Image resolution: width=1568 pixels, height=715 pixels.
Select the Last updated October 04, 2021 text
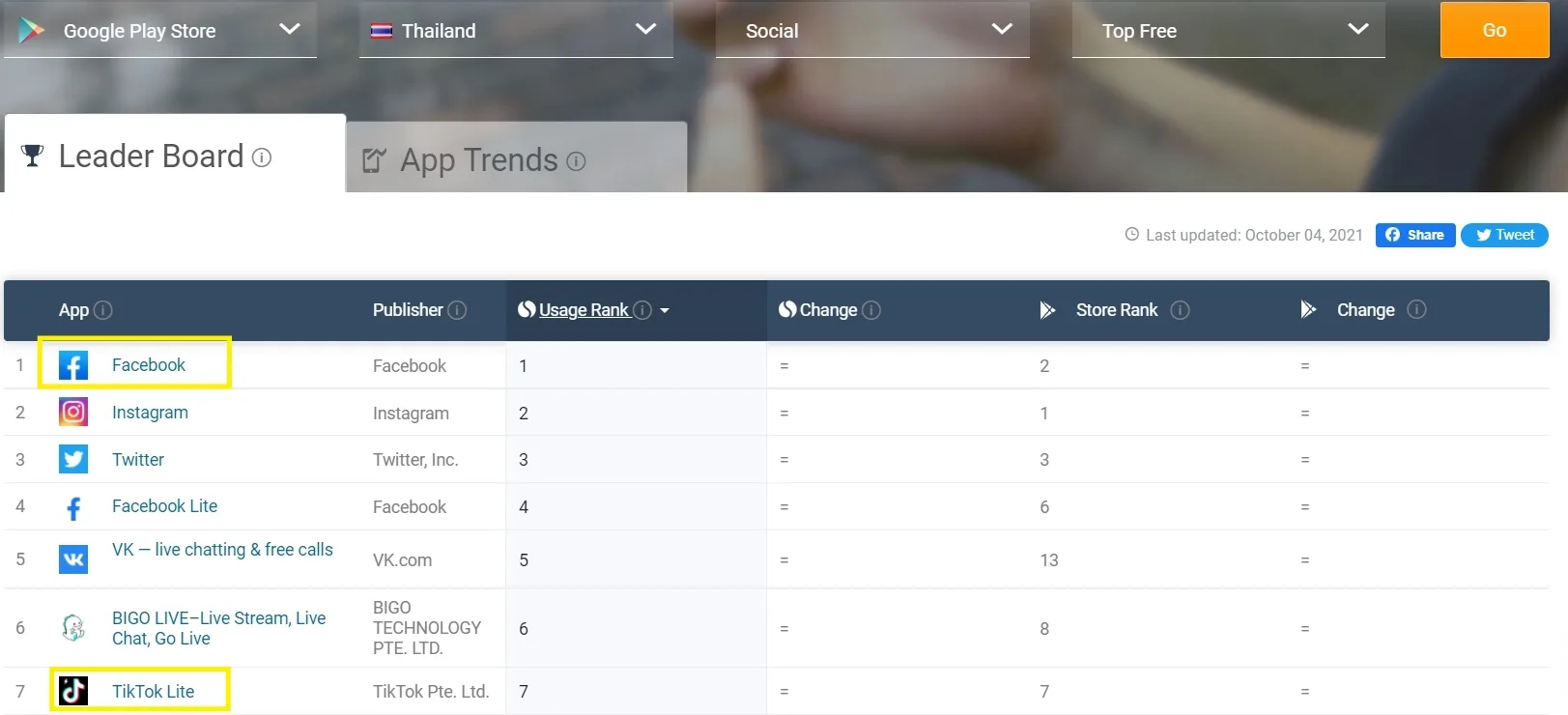click(x=1254, y=235)
